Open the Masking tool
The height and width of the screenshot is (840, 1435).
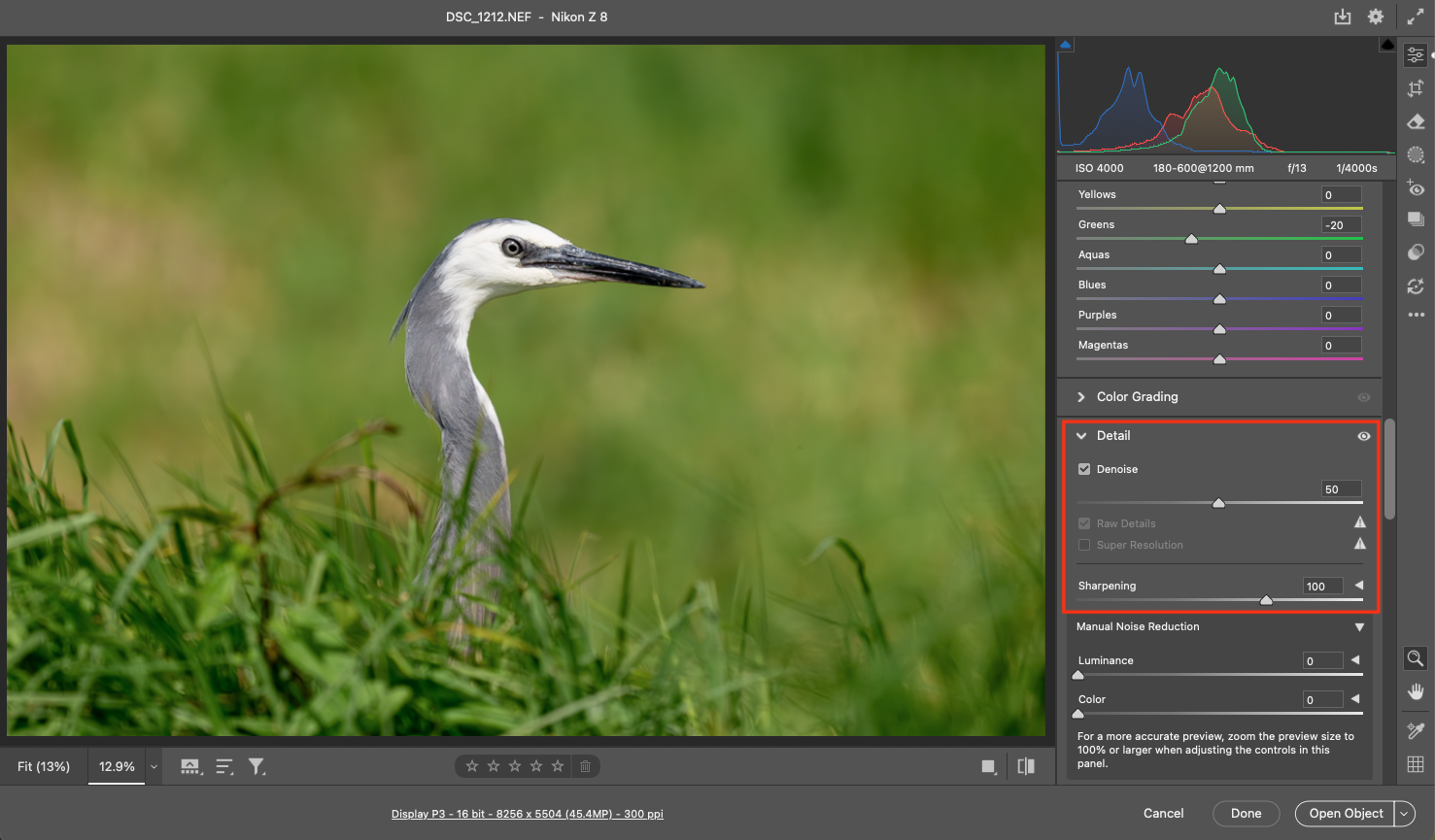pyautogui.click(x=1416, y=154)
